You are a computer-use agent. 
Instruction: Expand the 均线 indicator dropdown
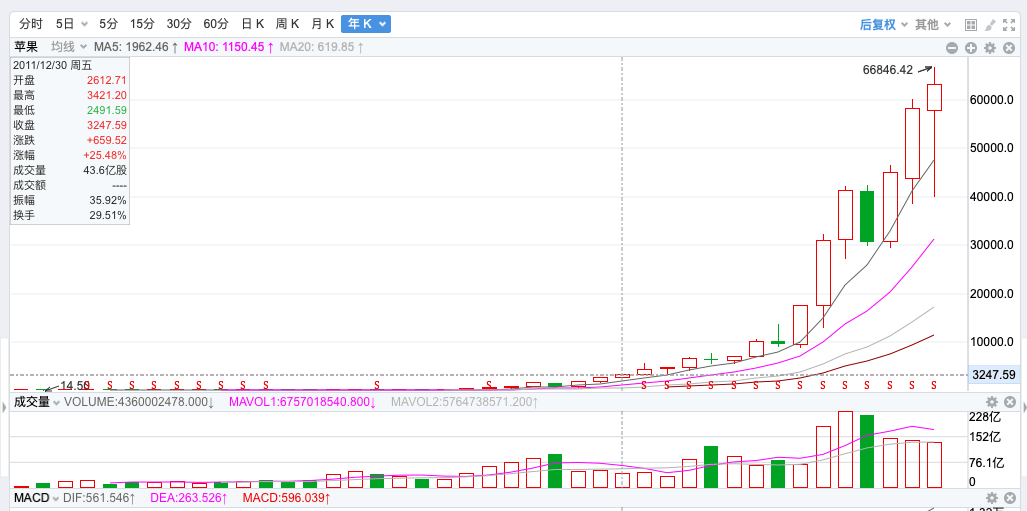[68, 47]
